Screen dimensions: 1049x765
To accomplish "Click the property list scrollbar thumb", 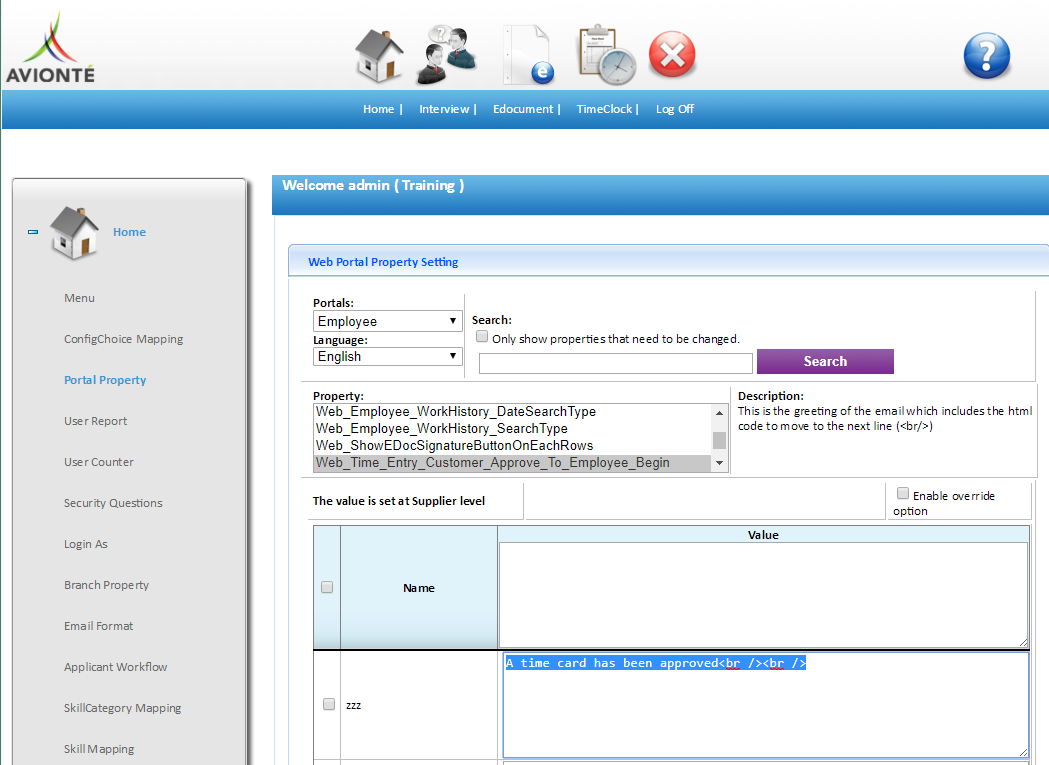I will [719, 440].
